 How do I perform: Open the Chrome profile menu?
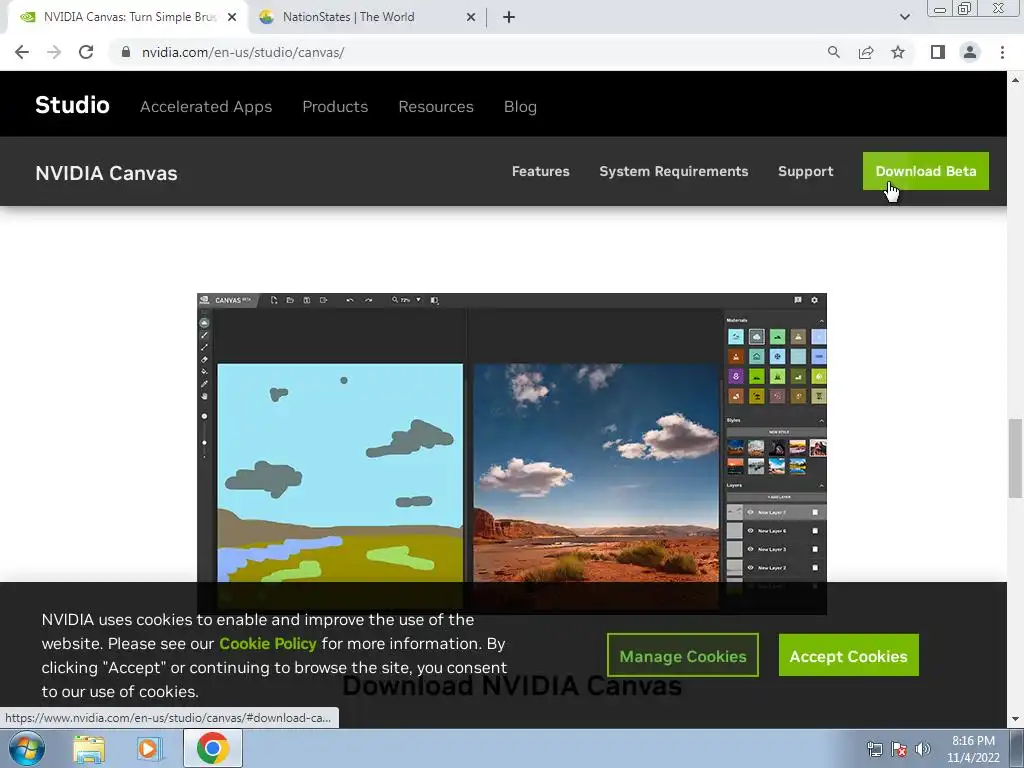[970, 52]
